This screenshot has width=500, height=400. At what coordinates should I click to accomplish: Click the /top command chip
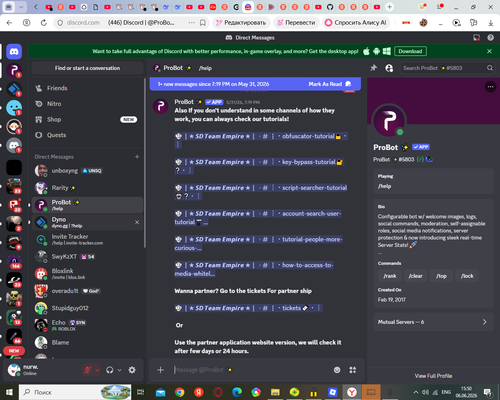[x=441, y=276]
